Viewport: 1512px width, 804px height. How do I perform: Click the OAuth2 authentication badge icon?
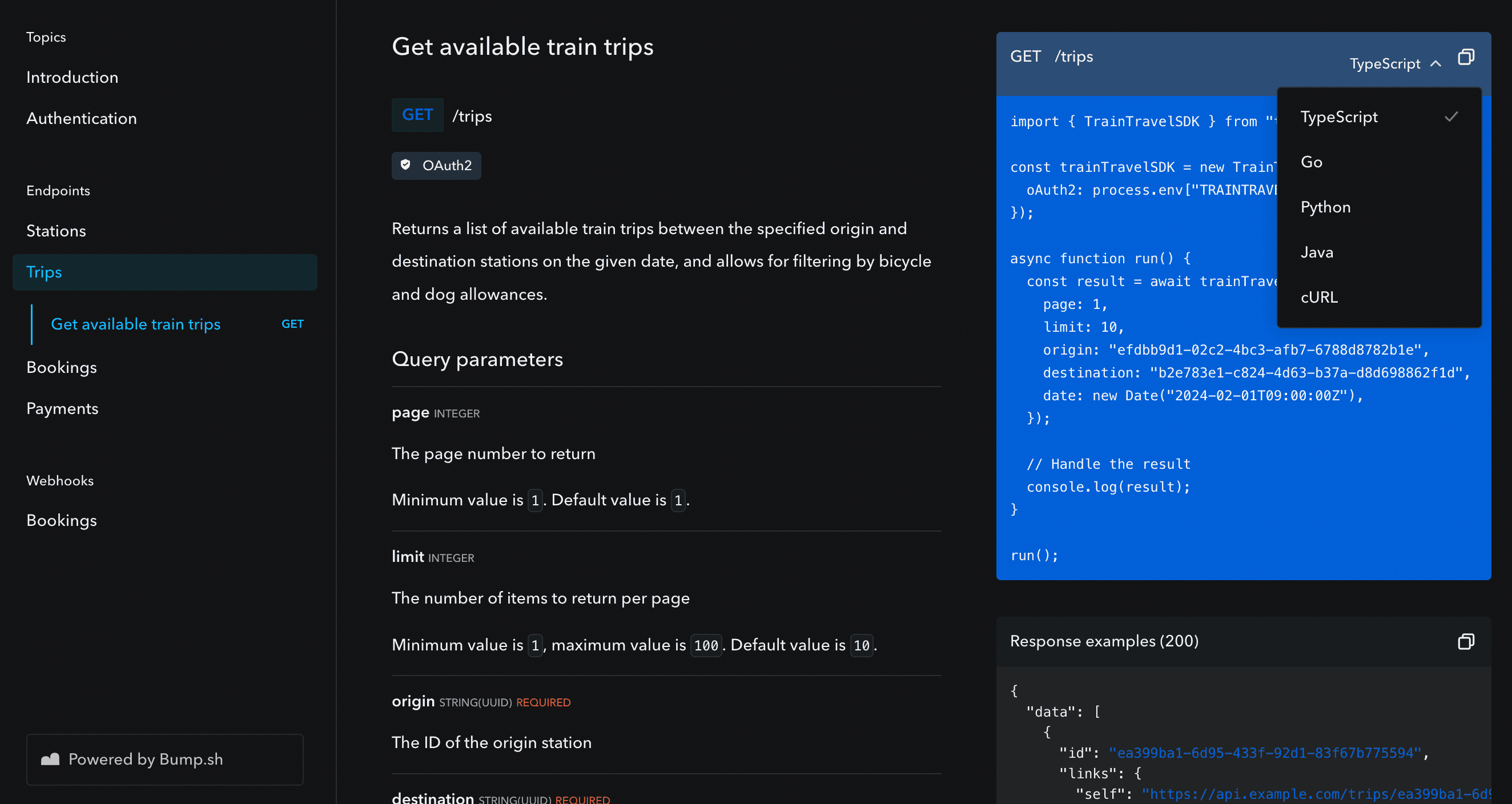[x=407, y=165]
